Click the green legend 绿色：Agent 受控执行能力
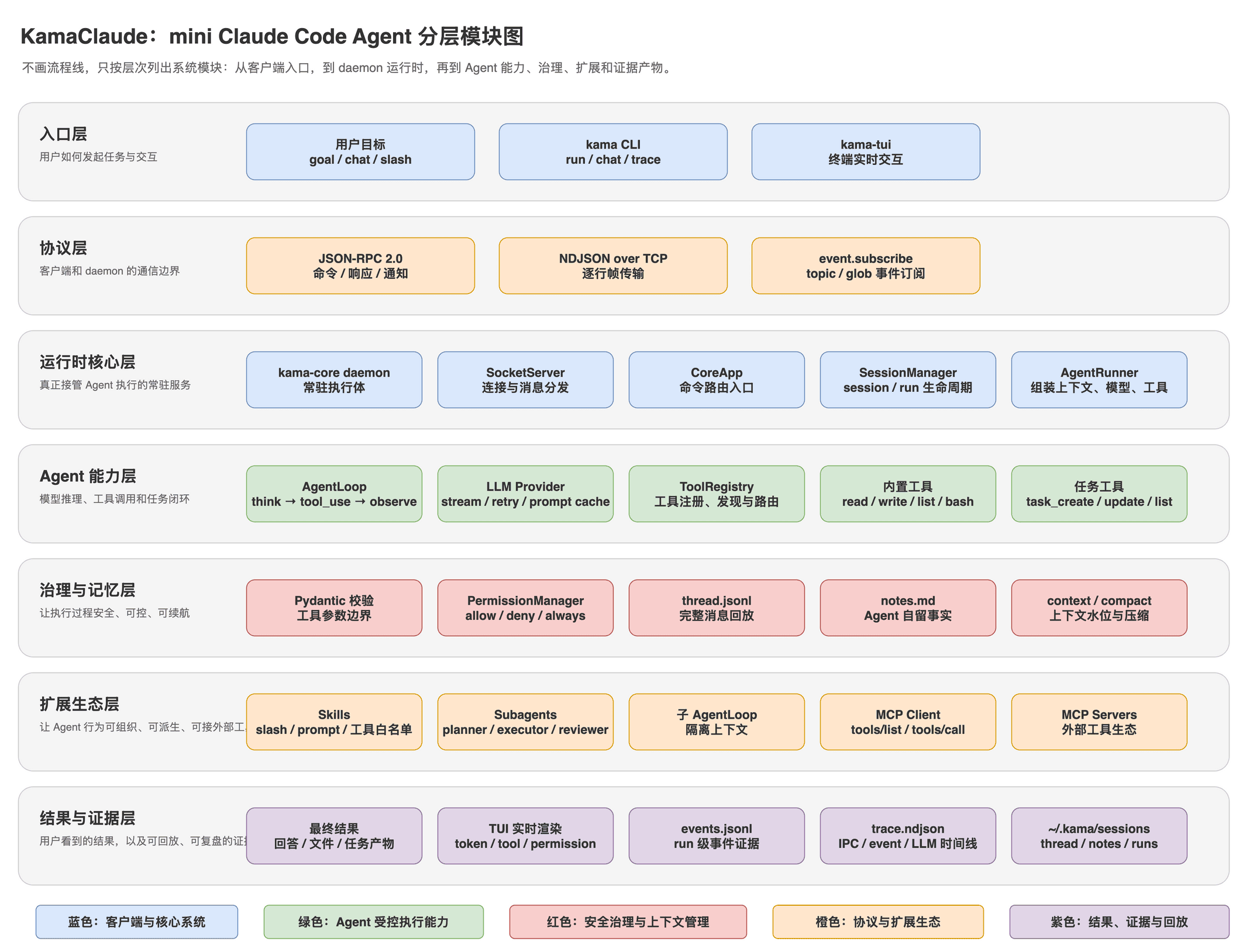The image size is (1243, 952). pos(374,922)
